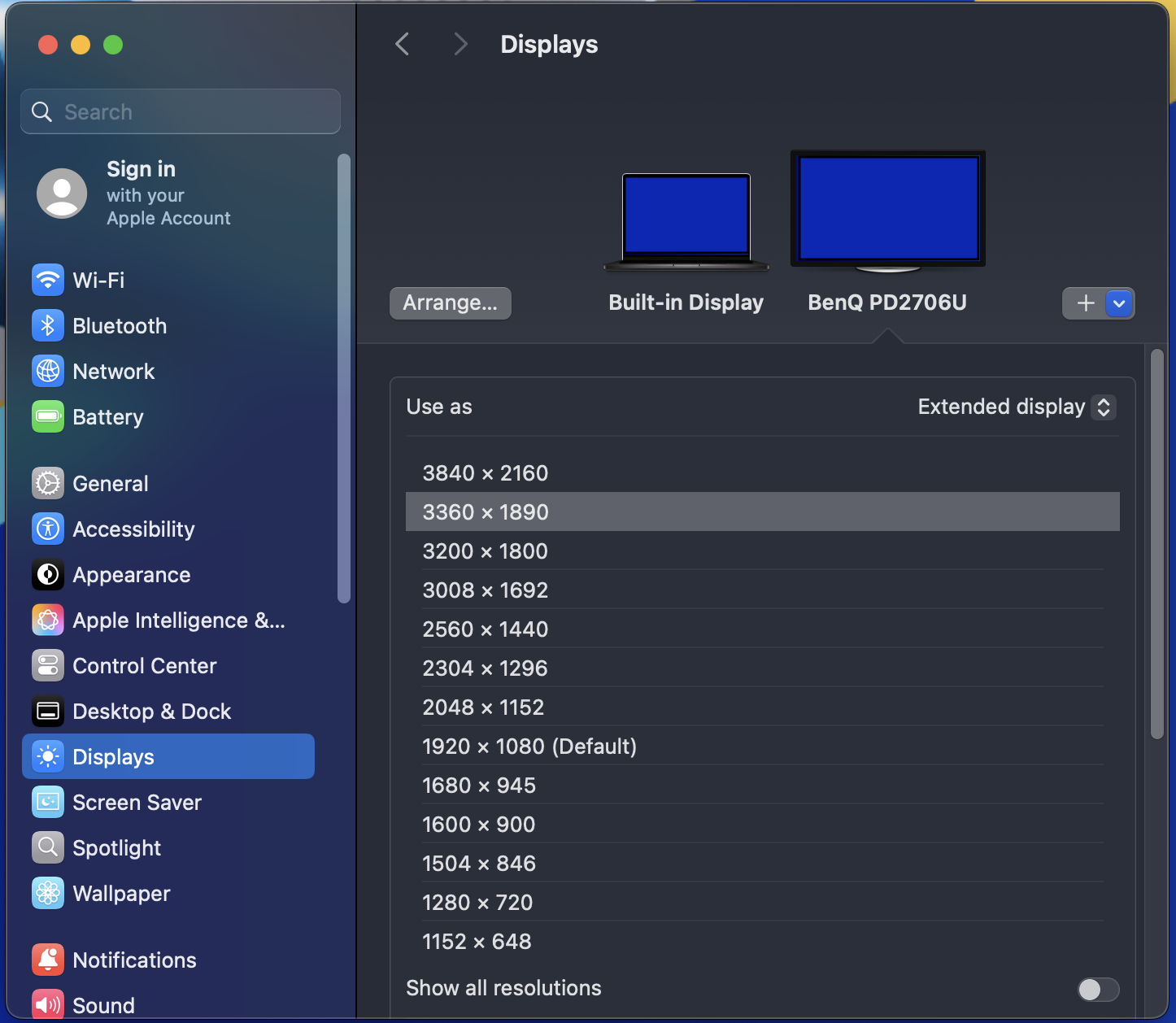The image size is (1176, 1023).
Task: Select 1920 × 1080 (Default) resolution
Action: (763, 747)
